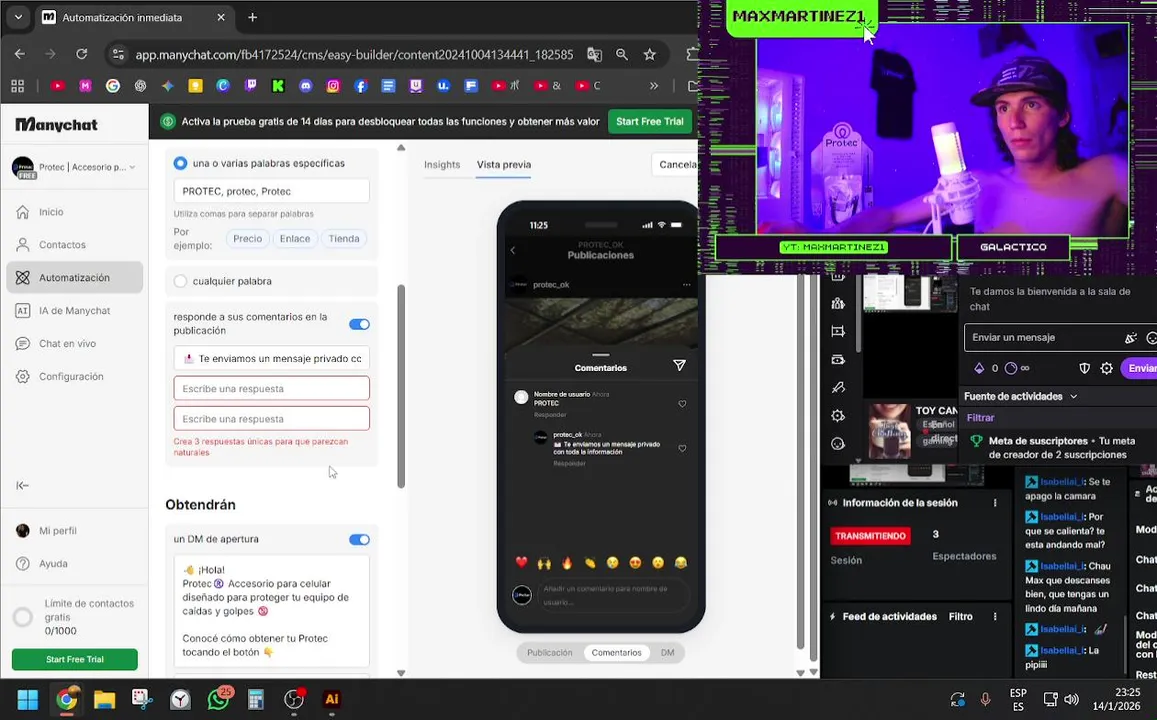Click fire emoji in preview
1157x720 pixels.
pos(567,563)
